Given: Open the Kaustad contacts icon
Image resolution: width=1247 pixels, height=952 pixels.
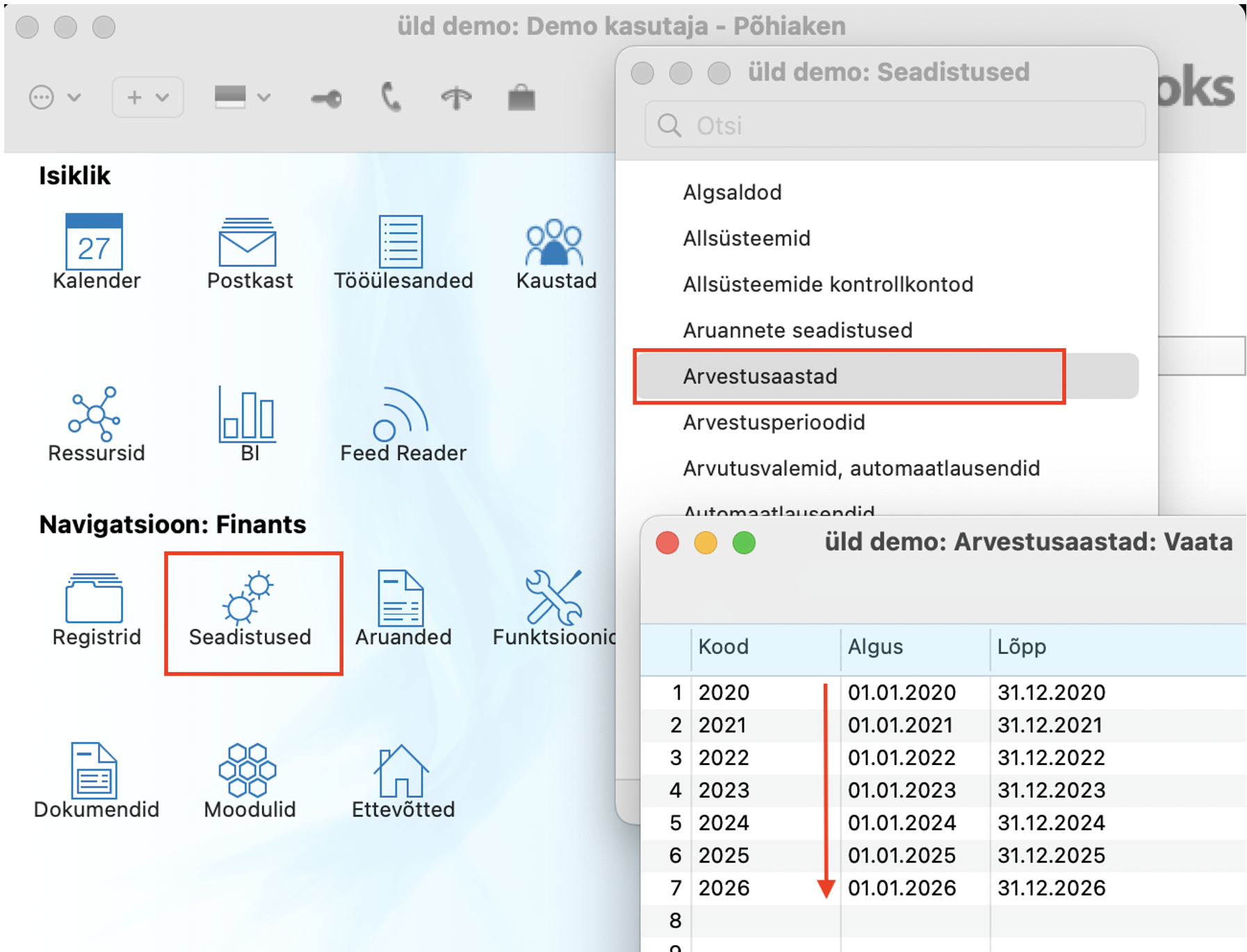Looking at the screenshot, I should (x=554, y=244).
